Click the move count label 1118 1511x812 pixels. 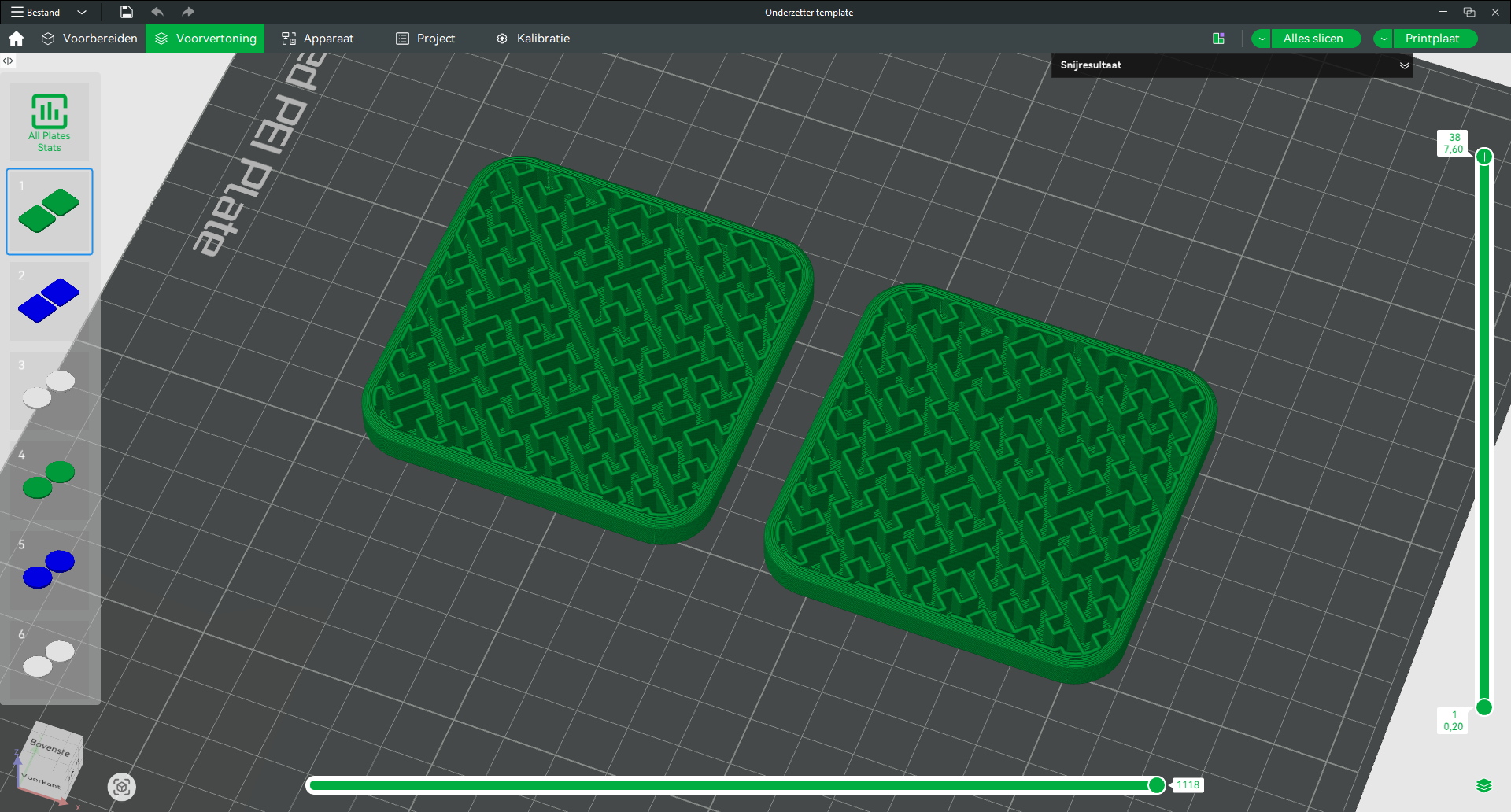(x=1188, y=785)
